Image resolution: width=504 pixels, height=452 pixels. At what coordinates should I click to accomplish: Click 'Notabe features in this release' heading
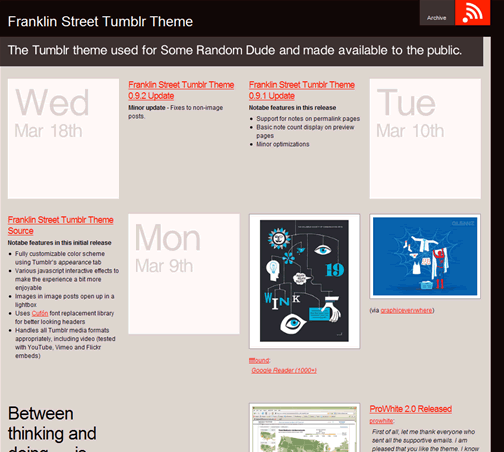click(292, 108)
